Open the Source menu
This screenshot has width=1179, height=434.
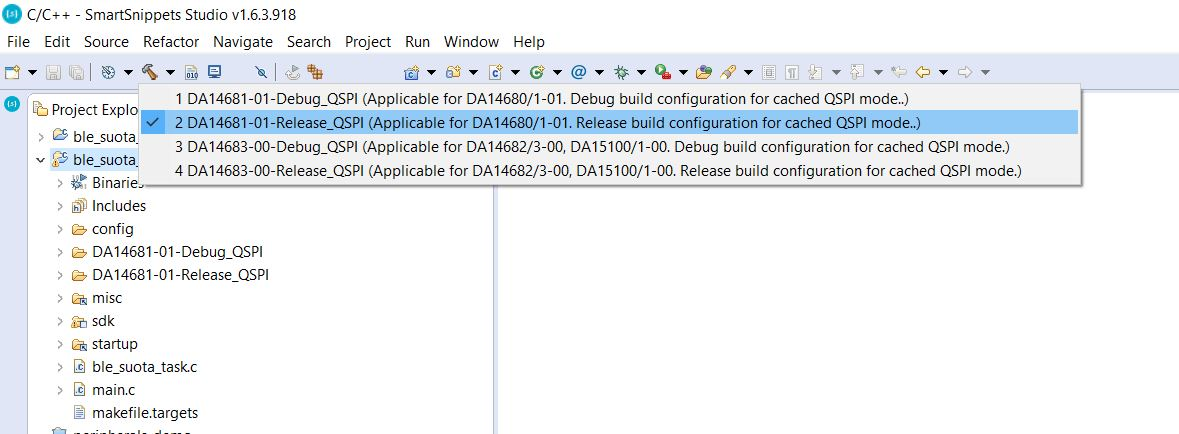tap(106, 42)
